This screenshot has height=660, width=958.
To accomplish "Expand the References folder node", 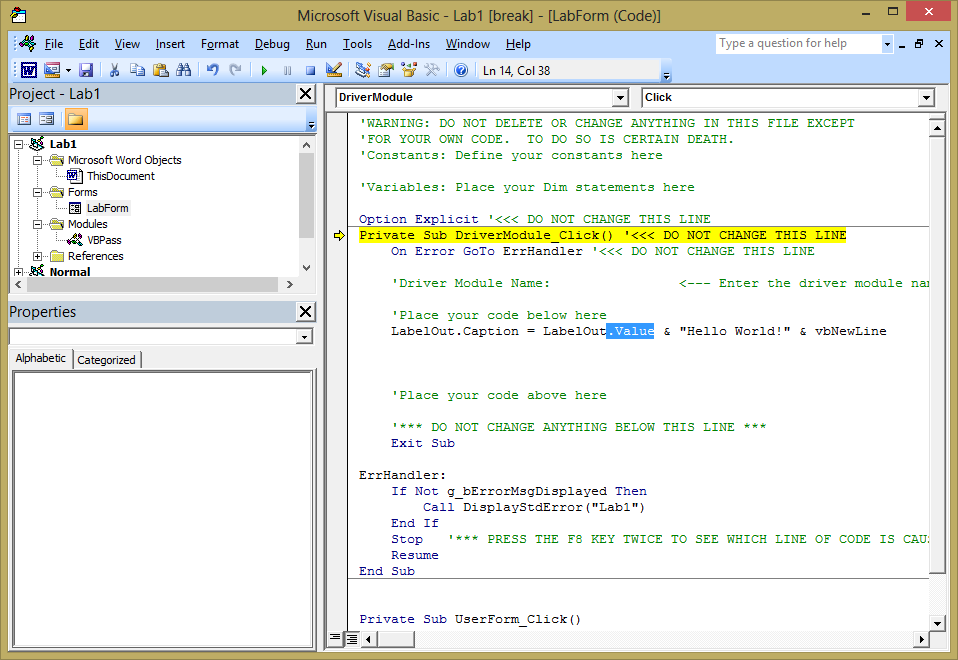I will [x=38, y=256].
